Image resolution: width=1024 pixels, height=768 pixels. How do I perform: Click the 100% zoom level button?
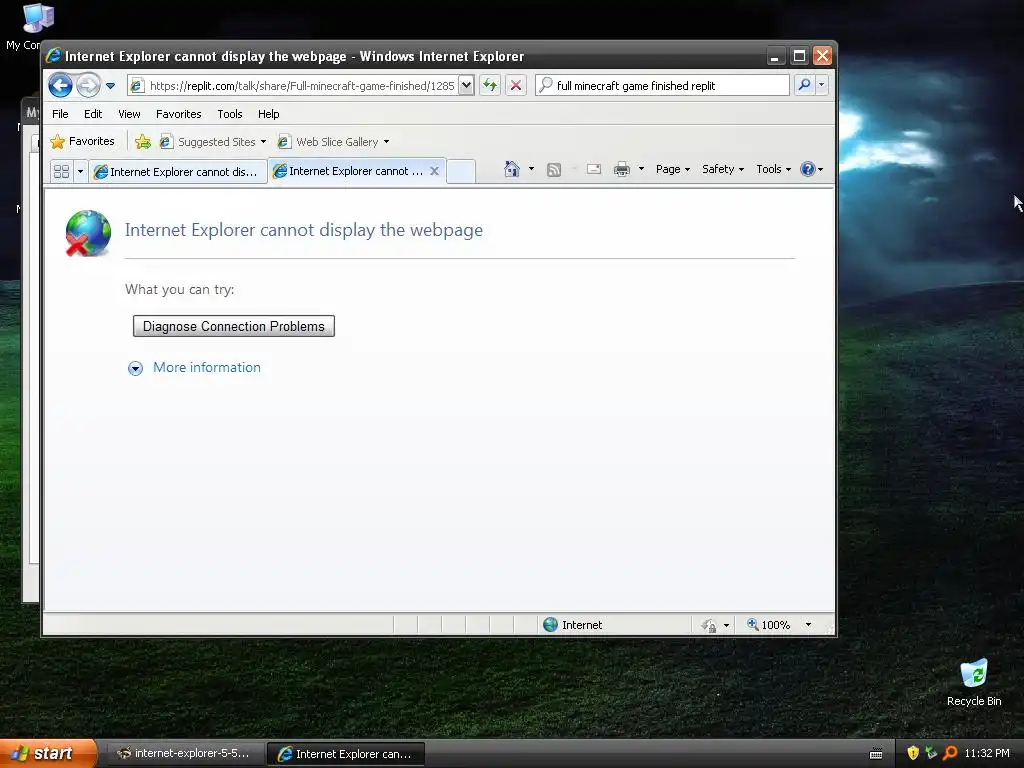769,625
